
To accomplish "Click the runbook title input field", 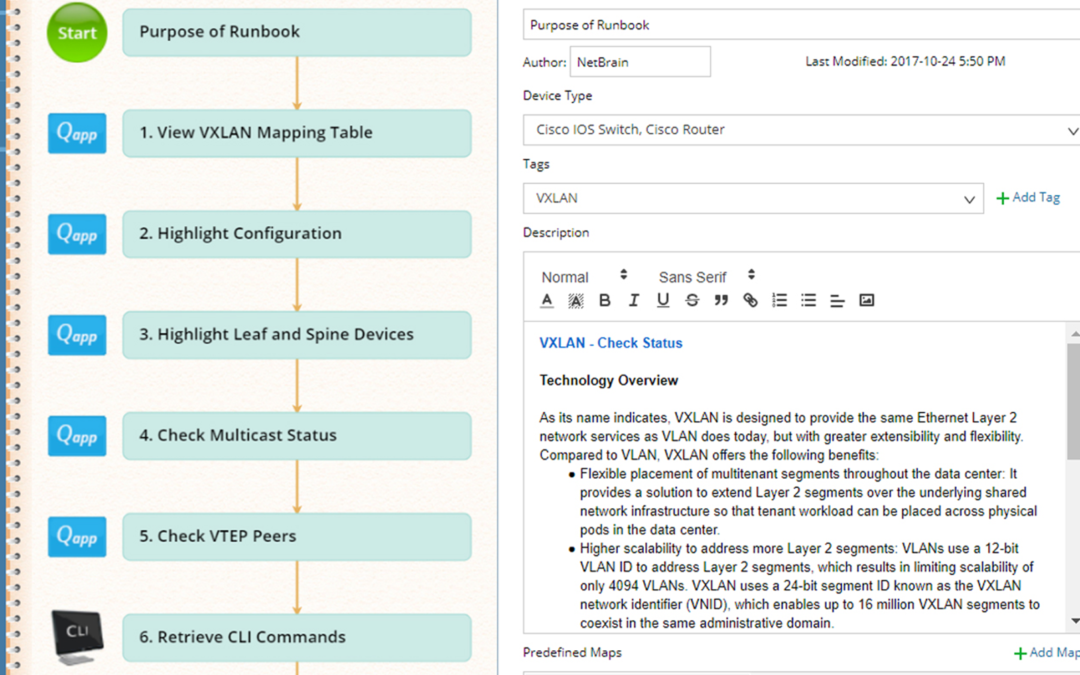I will (x=801, y=25).
